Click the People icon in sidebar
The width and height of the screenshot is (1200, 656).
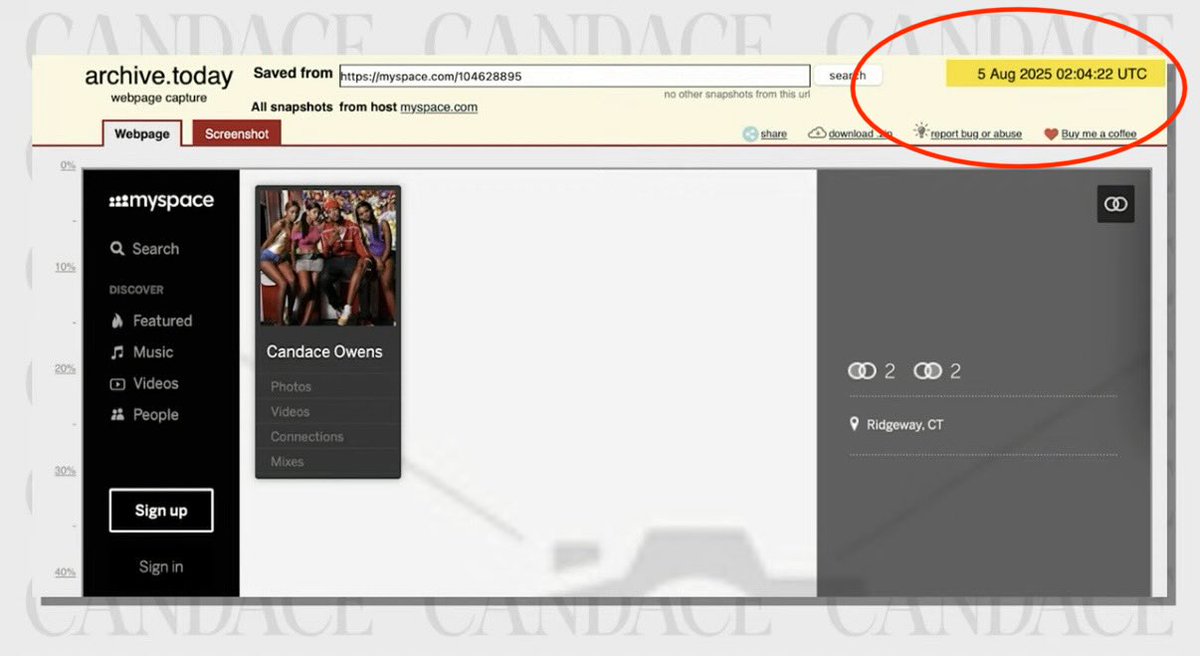[117, 415]
